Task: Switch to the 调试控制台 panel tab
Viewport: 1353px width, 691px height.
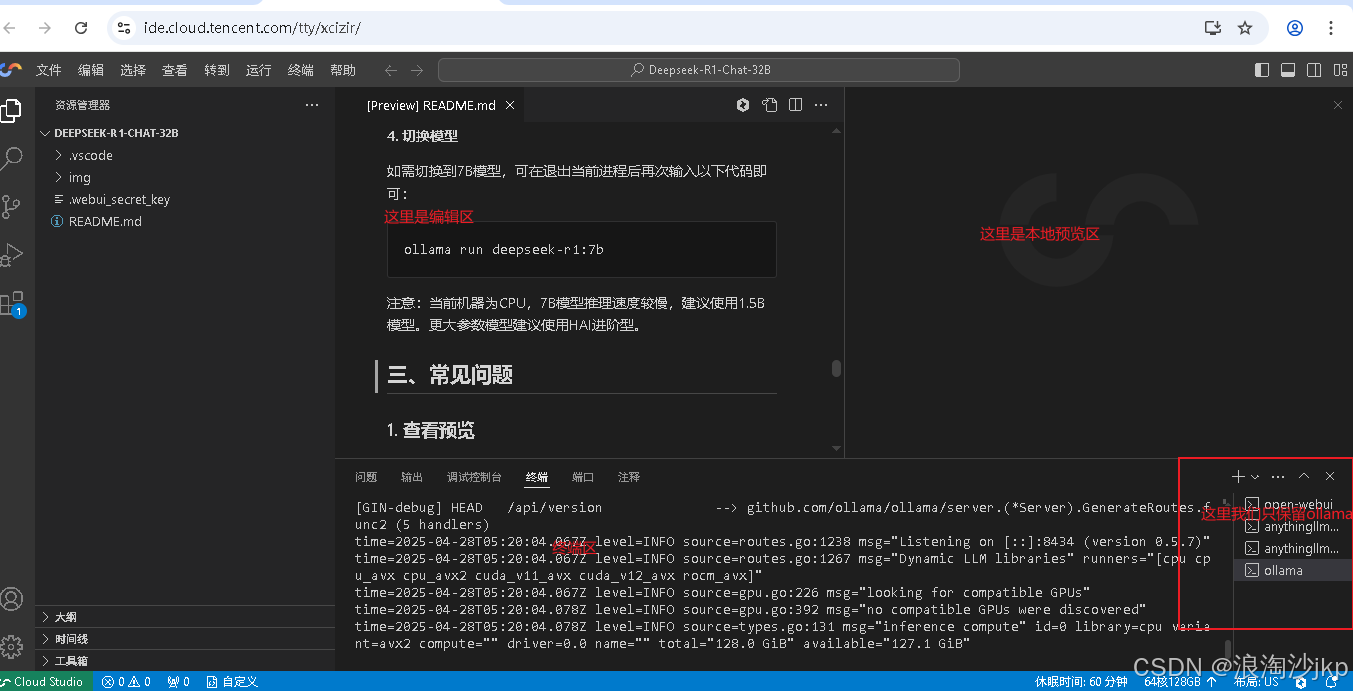Action: (x=474, y=477)
